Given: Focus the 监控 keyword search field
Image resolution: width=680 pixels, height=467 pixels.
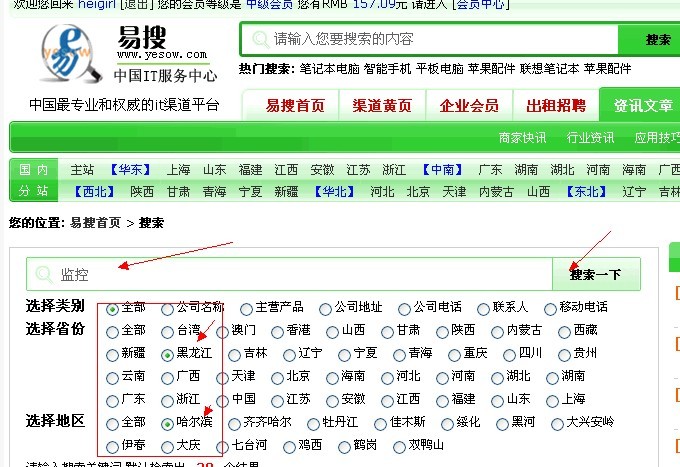Looking at the screenshot, I should (300, 274).
